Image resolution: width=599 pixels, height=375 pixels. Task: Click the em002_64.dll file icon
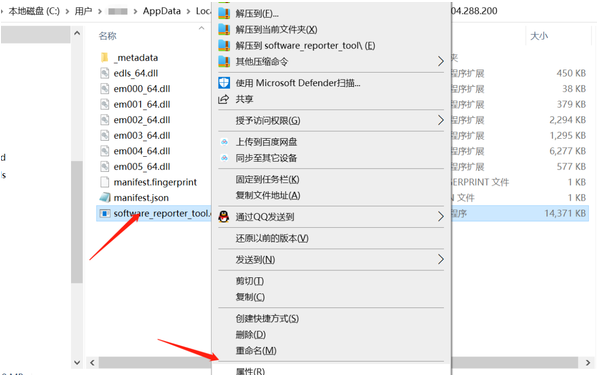point(104,120)
